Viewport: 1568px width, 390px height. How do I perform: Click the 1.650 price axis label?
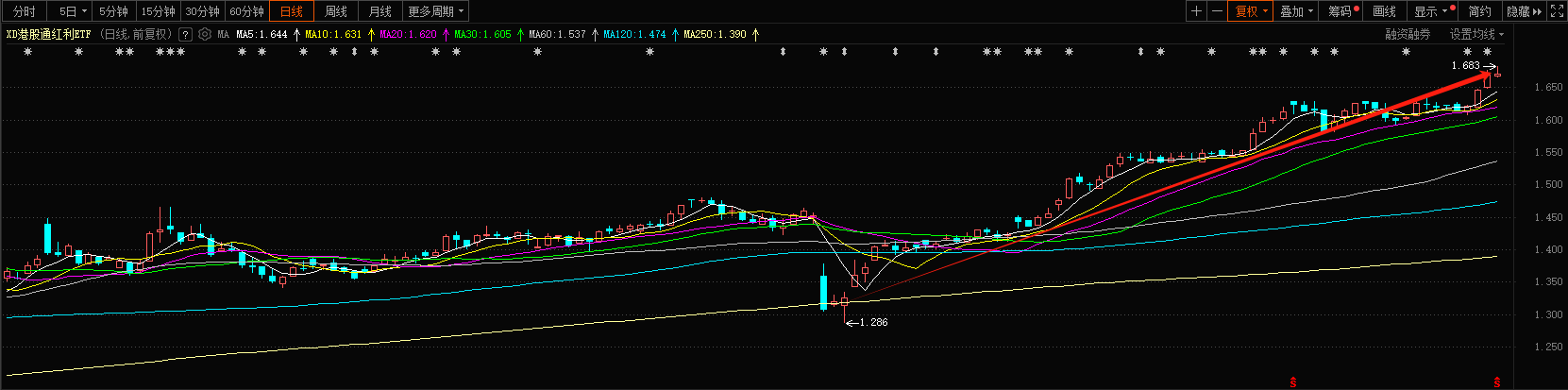(1548, 87)
